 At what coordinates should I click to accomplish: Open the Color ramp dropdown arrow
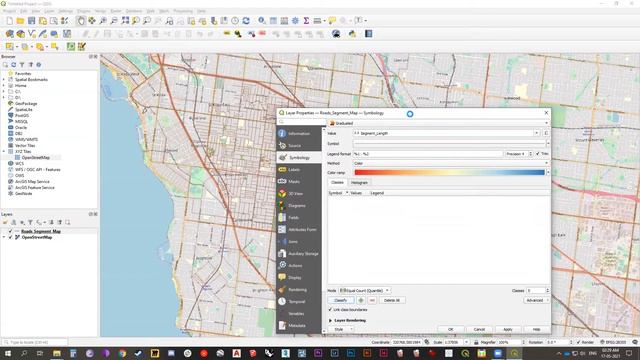tap(548, 173)
